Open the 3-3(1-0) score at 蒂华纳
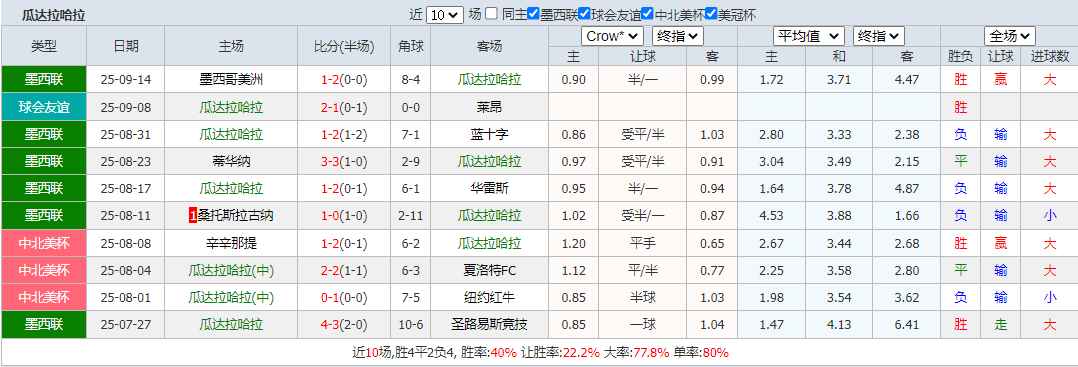The height and width of the screenshot is (367, 1078). click(x=344, y=162)
